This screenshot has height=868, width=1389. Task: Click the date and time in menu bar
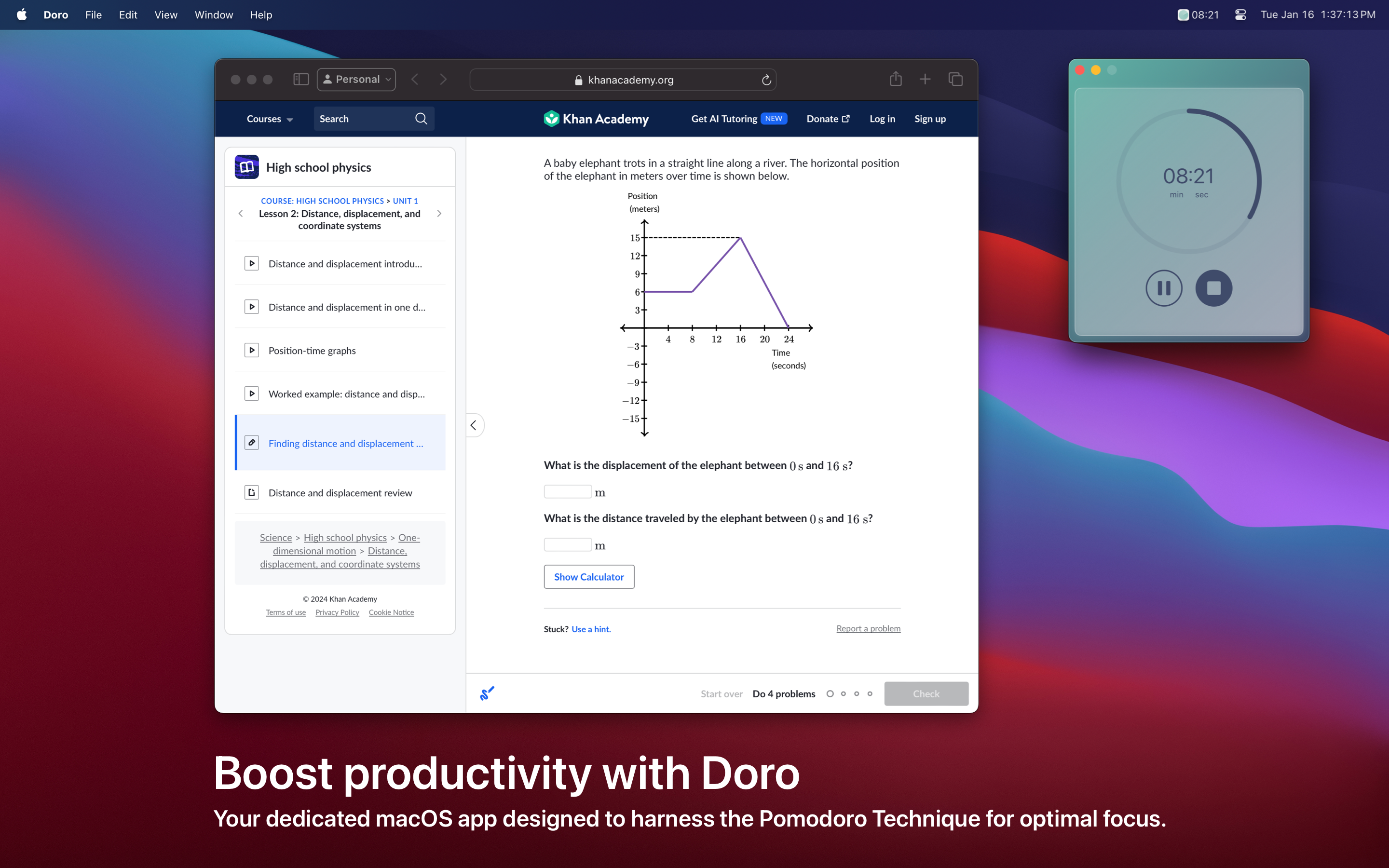tap(1318, 14)
